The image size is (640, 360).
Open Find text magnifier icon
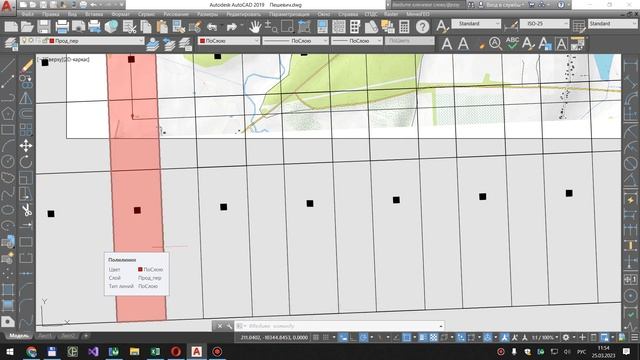pos(496,43)
